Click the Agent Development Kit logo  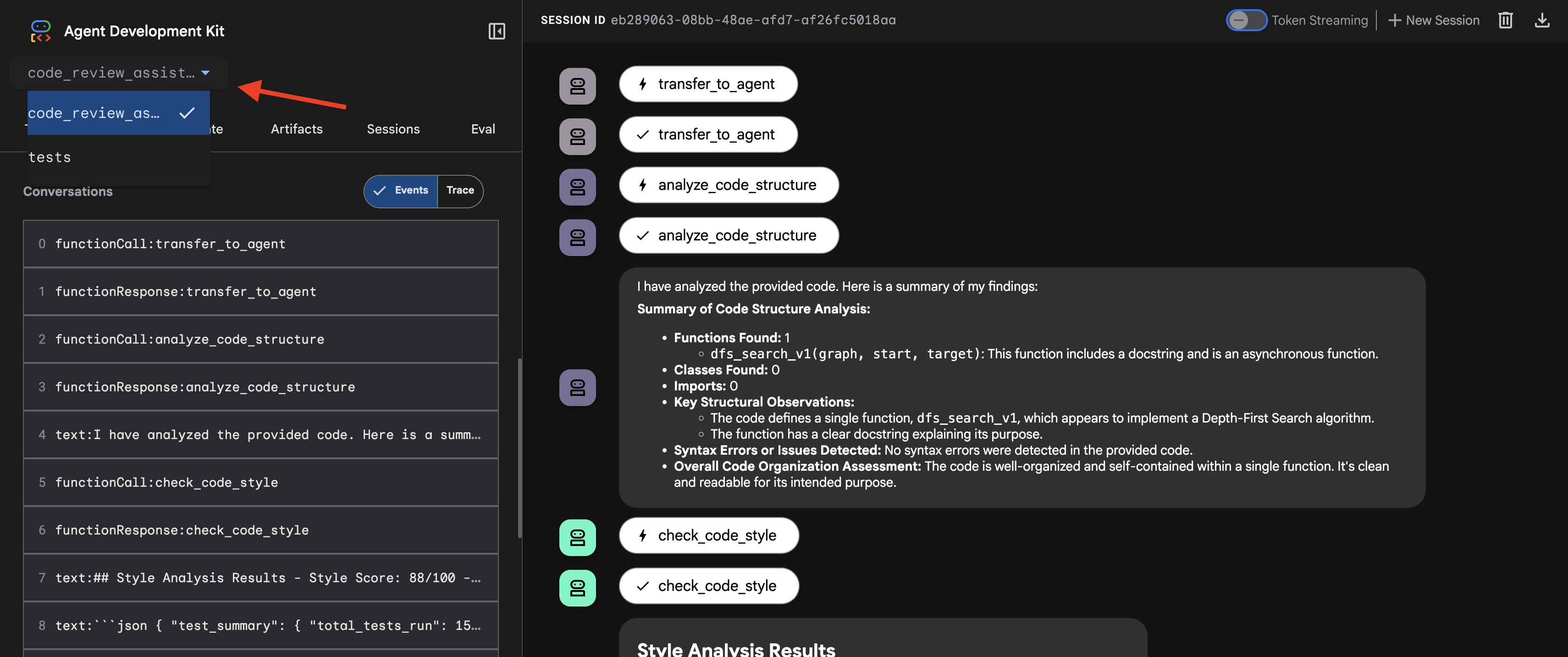pos(41,31)
